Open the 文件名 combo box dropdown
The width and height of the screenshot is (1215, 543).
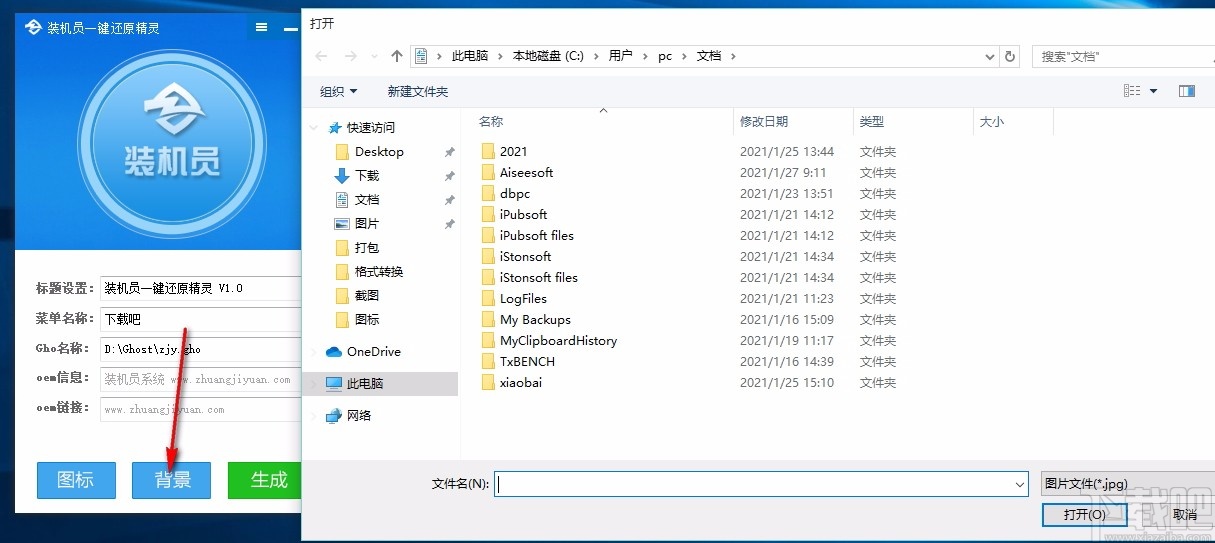click(x=1020, y=484)
